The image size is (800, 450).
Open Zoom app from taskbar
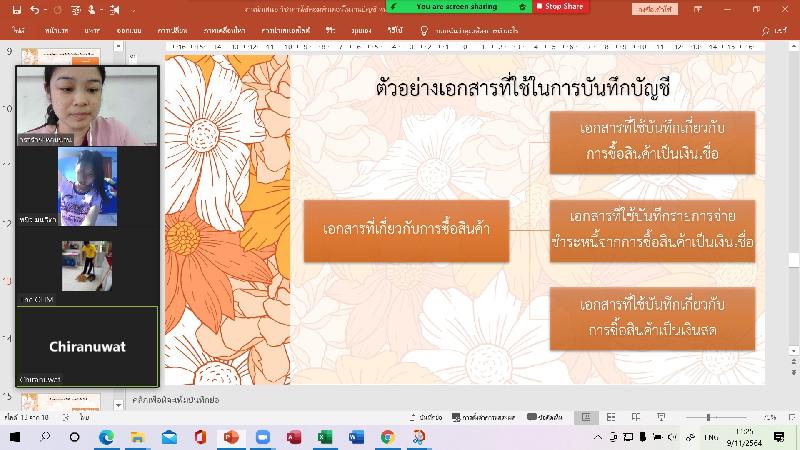click(263, 437)
